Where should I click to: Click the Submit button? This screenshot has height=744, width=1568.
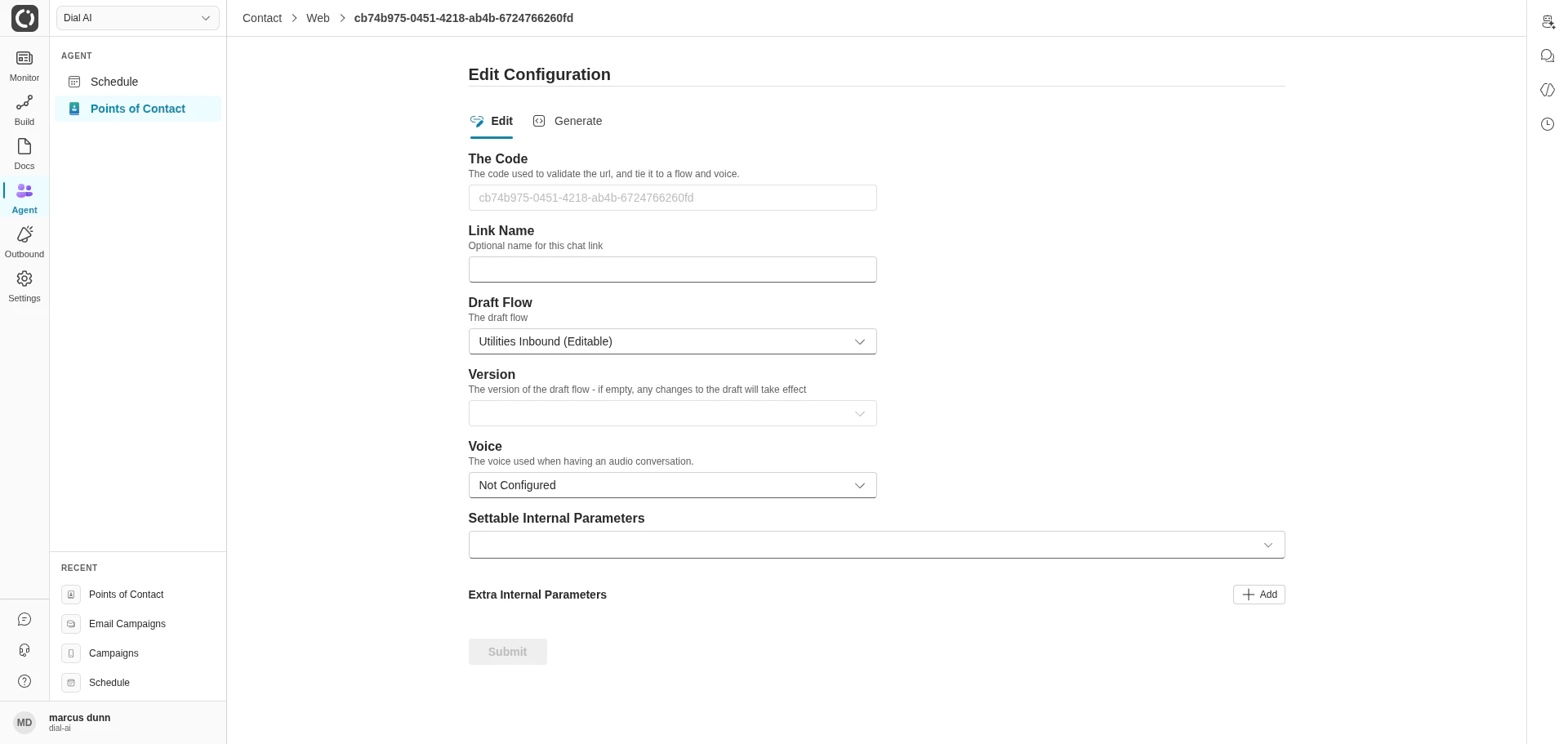tap(507, 652)
